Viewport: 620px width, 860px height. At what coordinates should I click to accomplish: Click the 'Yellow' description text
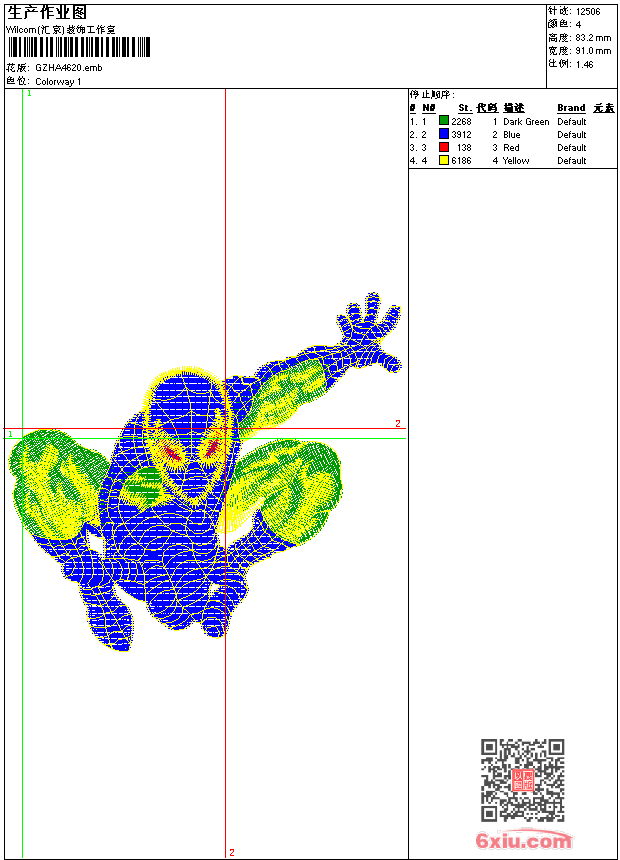pyautogui.click(x=516, y=161)
